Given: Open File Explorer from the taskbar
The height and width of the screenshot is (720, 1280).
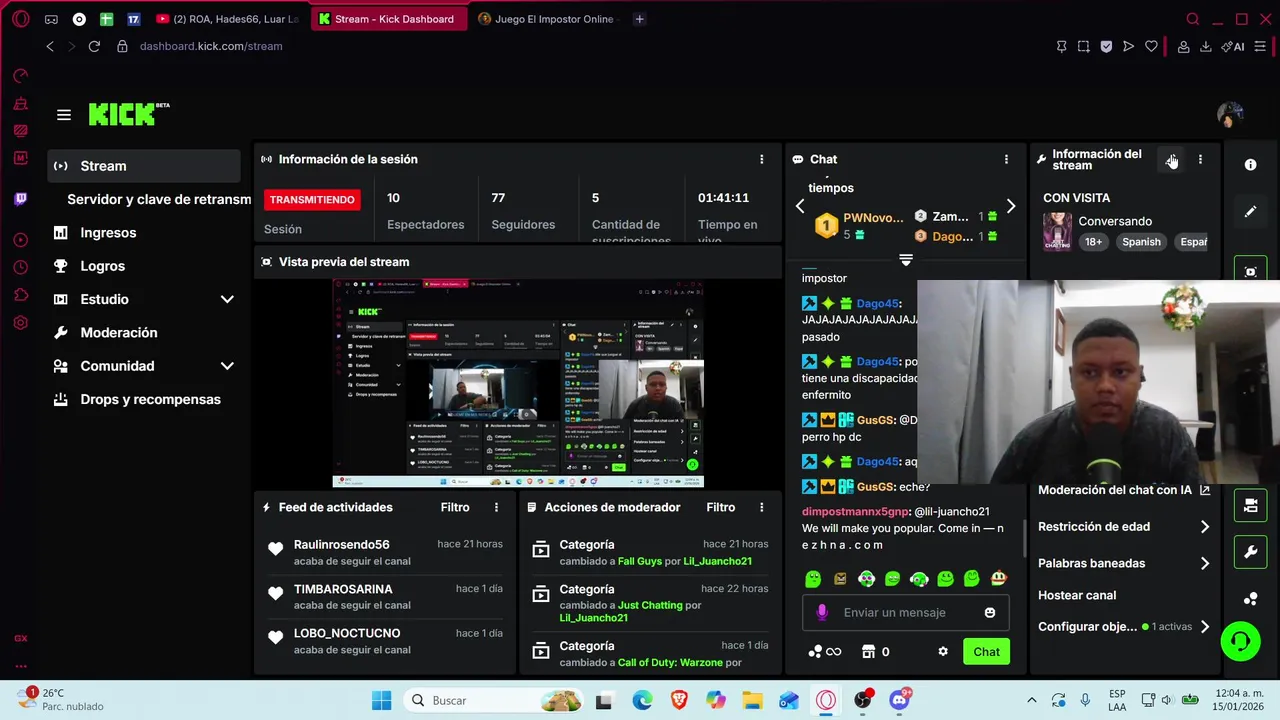Looking at the screenshot, I should click(752, 701).
